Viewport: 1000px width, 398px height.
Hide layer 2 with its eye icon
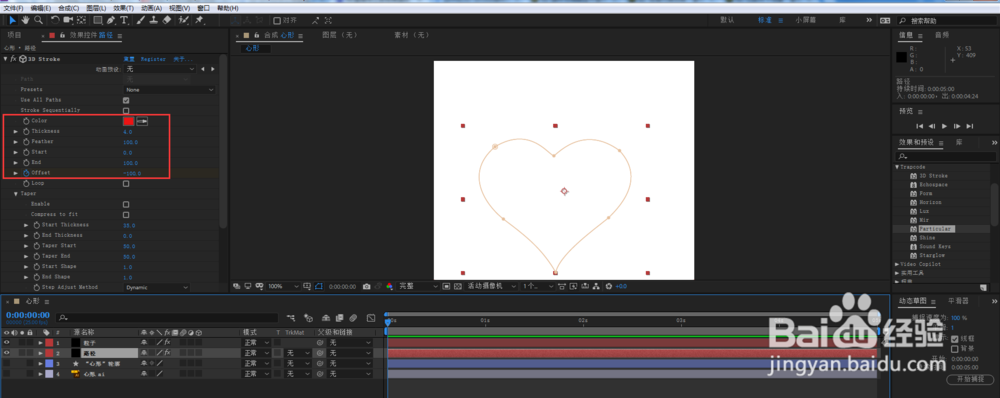pos(6,353)
